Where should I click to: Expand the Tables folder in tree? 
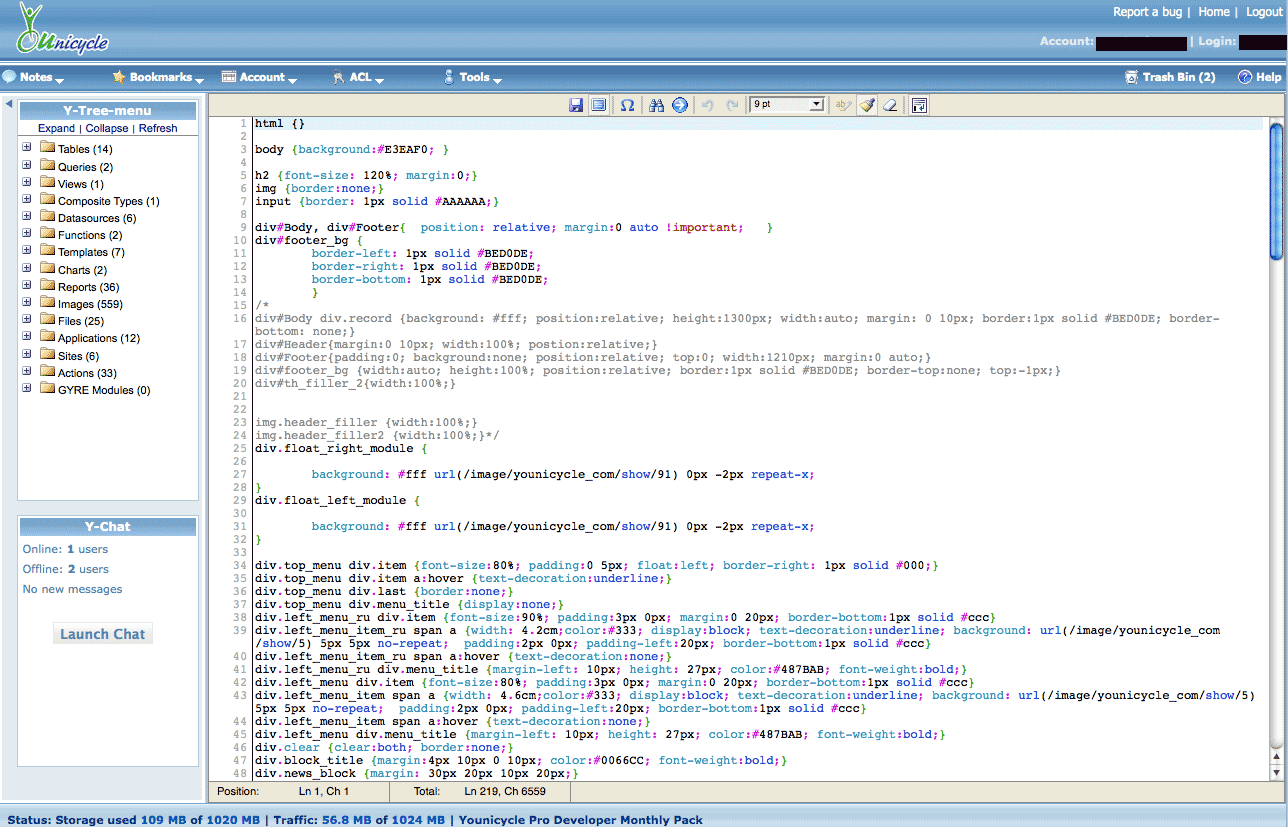pyautogui.click(x=27, y=149)
